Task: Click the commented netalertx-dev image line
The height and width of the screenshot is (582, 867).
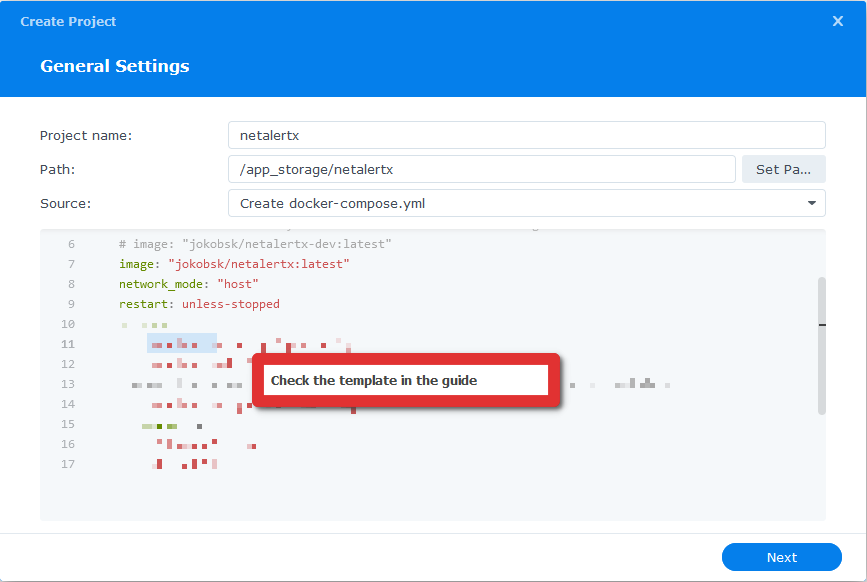Action: 254,244
